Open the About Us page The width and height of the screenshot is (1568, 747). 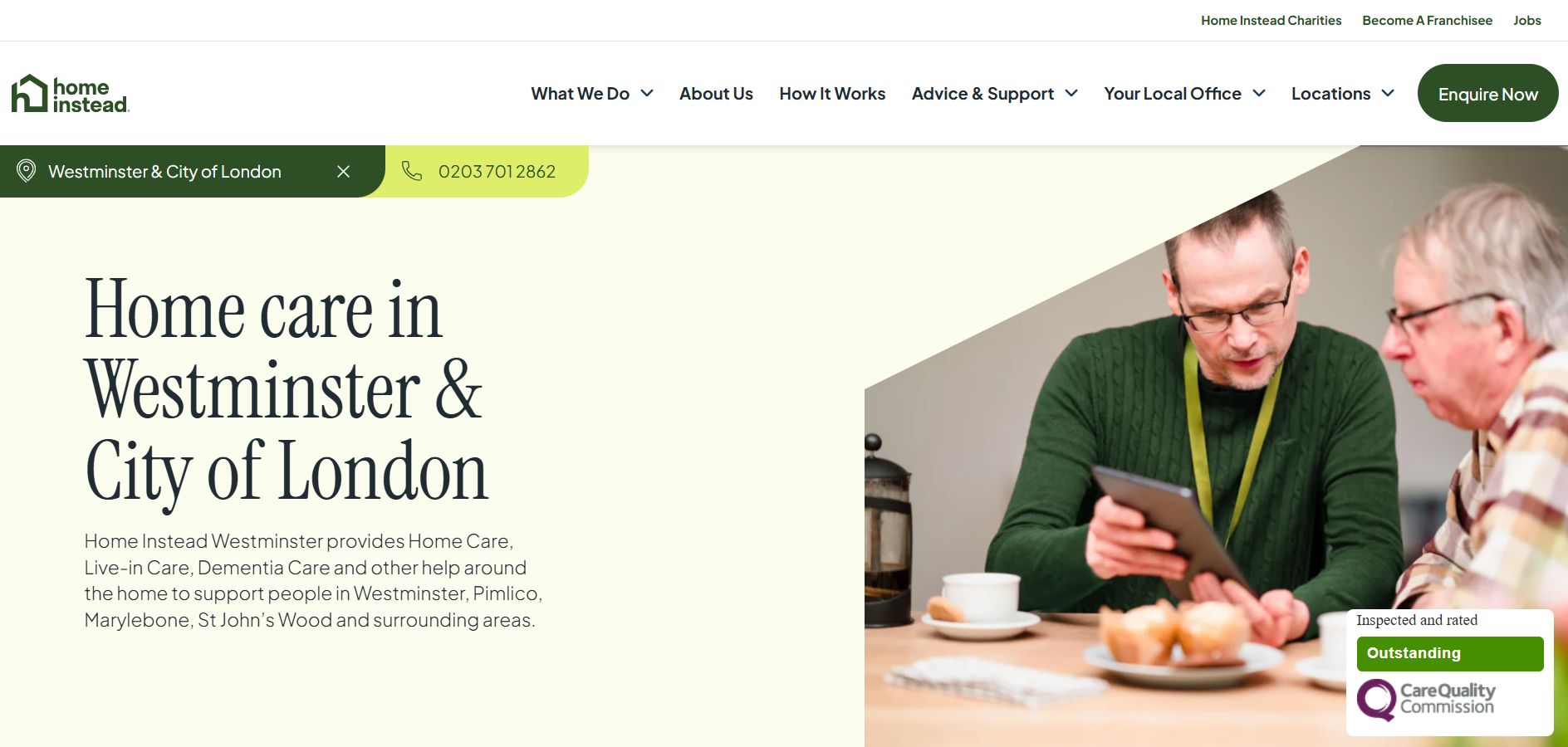(x=716, y=94)
